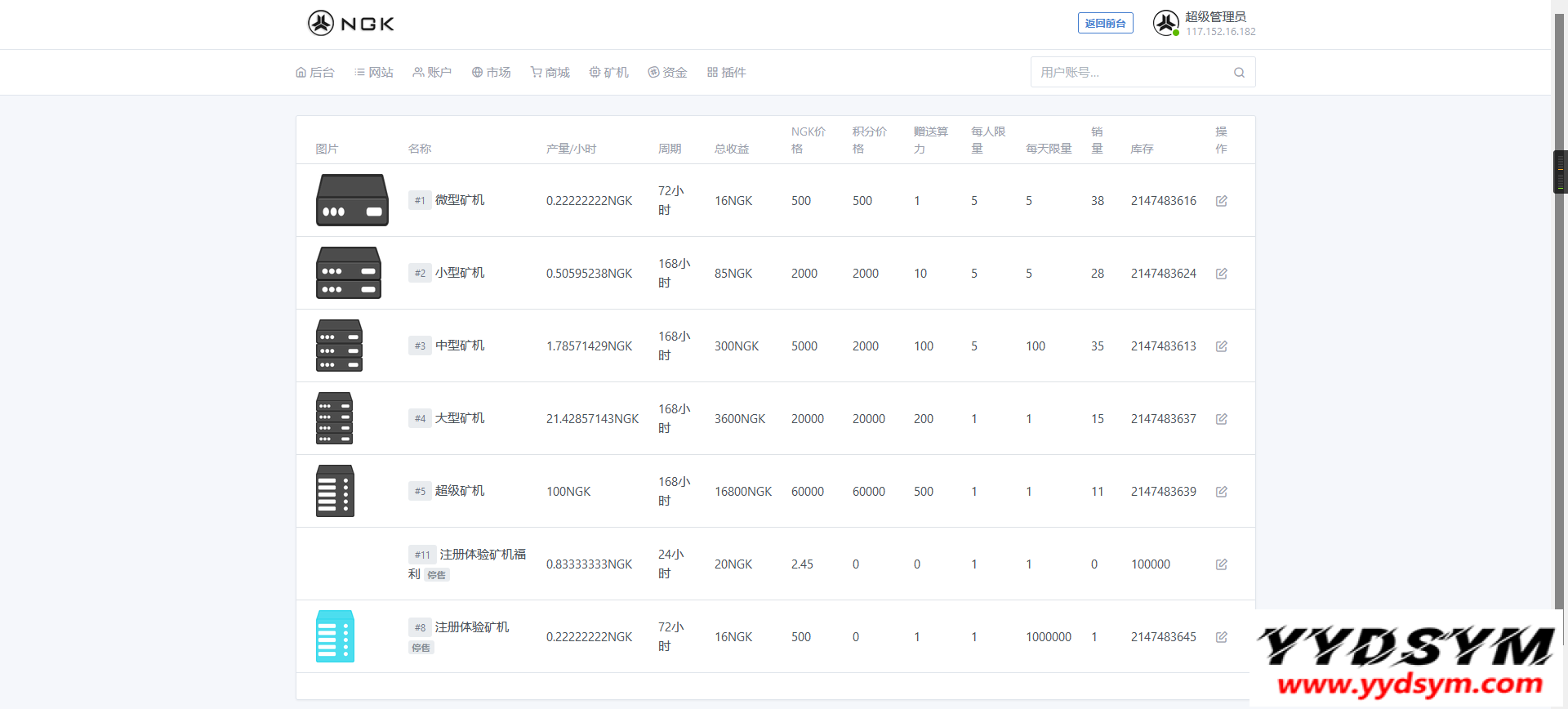Open the 后台 menu

[315, 73]
